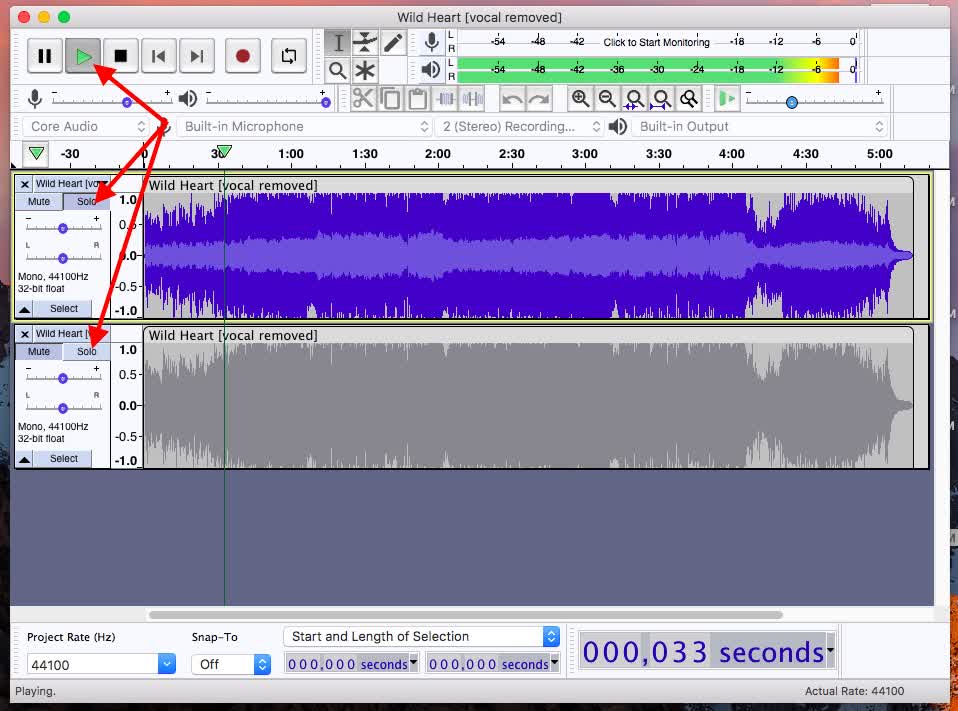Select the Draw pencil tool
958x711 pixels.
pos(393,42)
